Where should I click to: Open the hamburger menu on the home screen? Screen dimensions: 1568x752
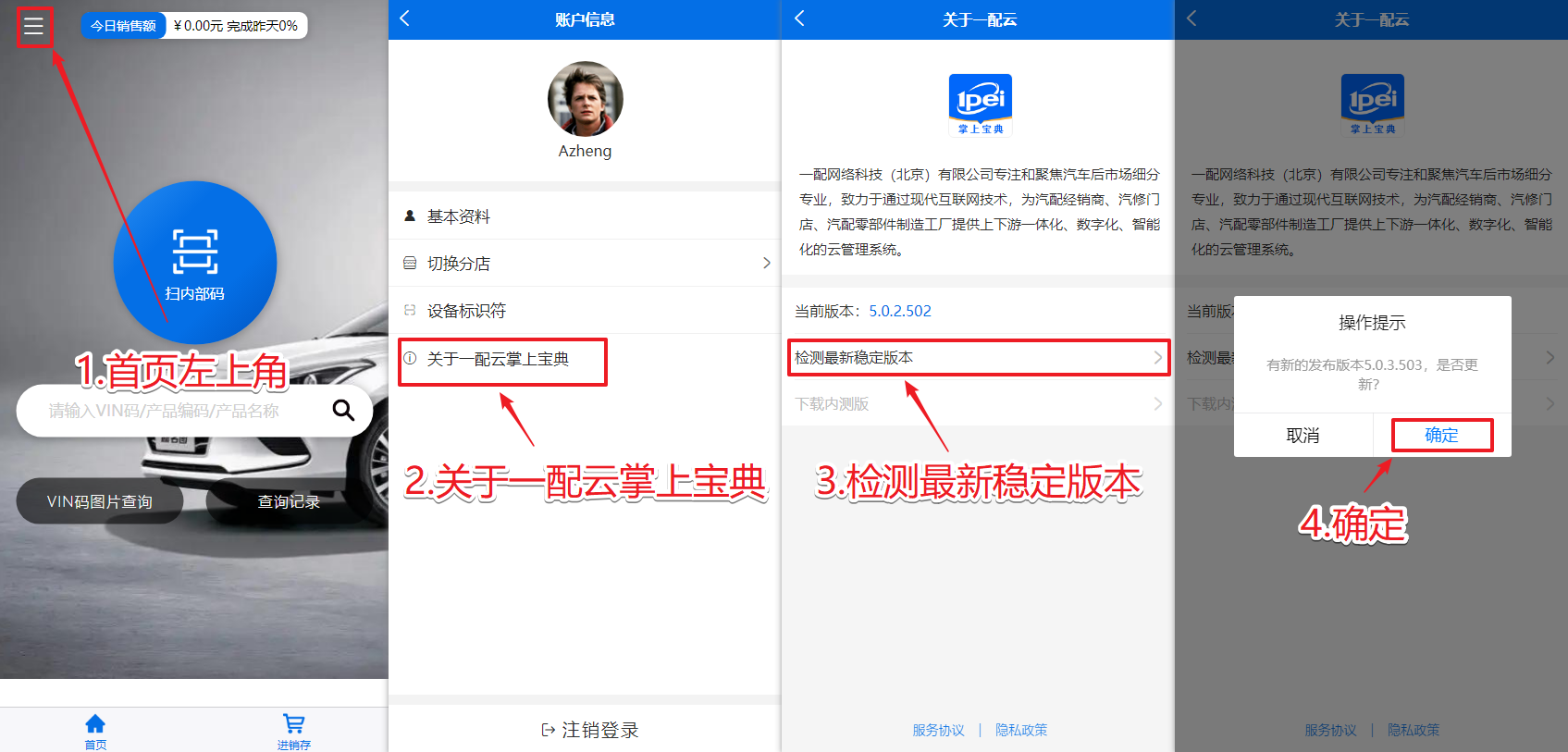pos(33,26)
